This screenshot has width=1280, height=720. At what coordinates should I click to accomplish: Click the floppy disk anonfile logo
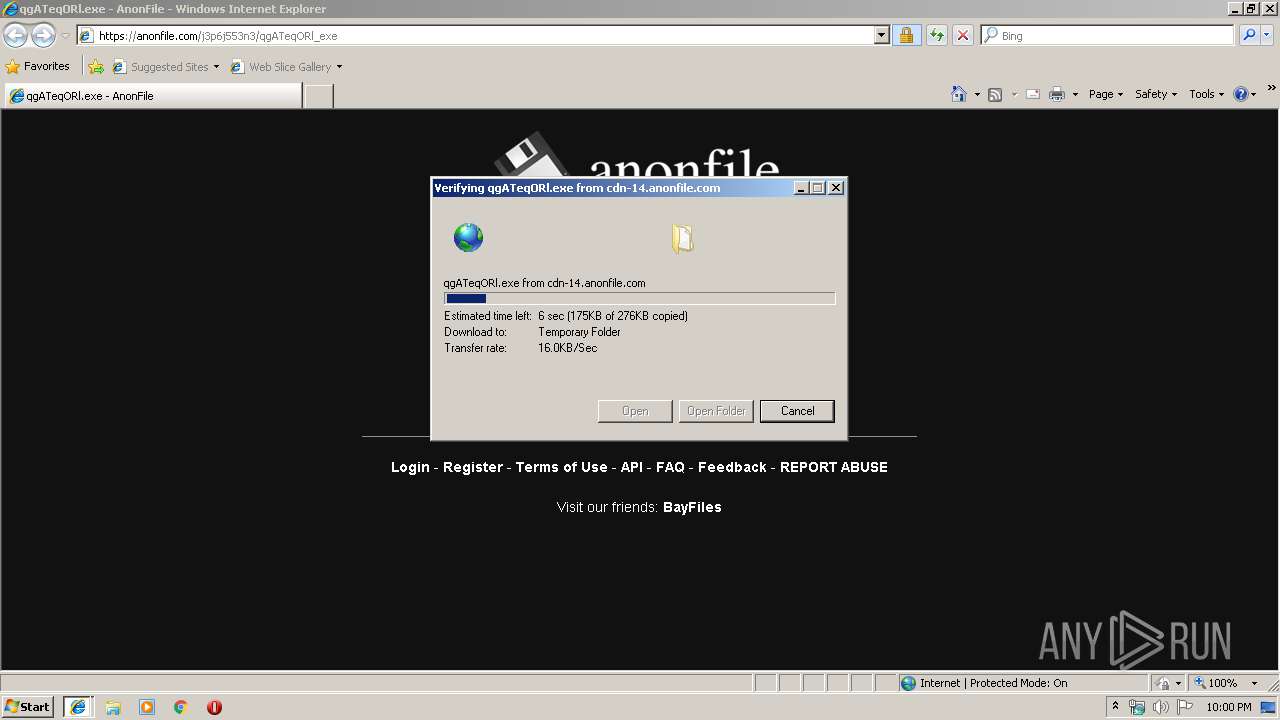pyautogui.click(x=530, y=155)
